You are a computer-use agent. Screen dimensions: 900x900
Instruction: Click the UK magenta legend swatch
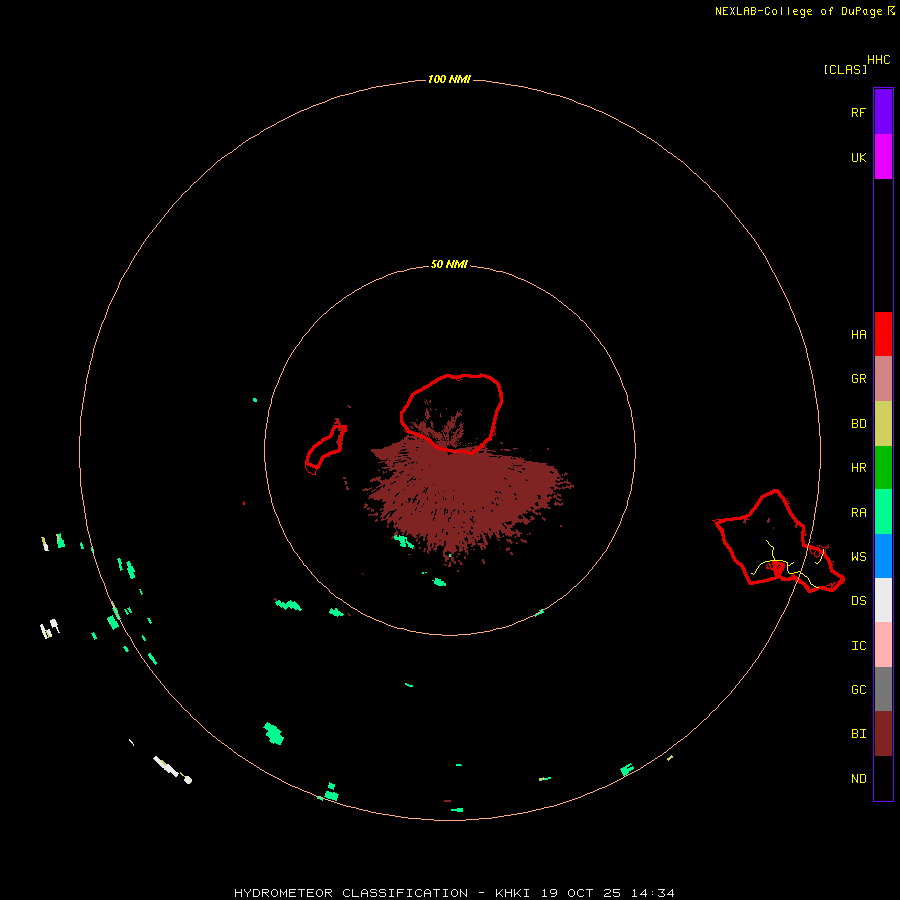[x=883, y=156]
